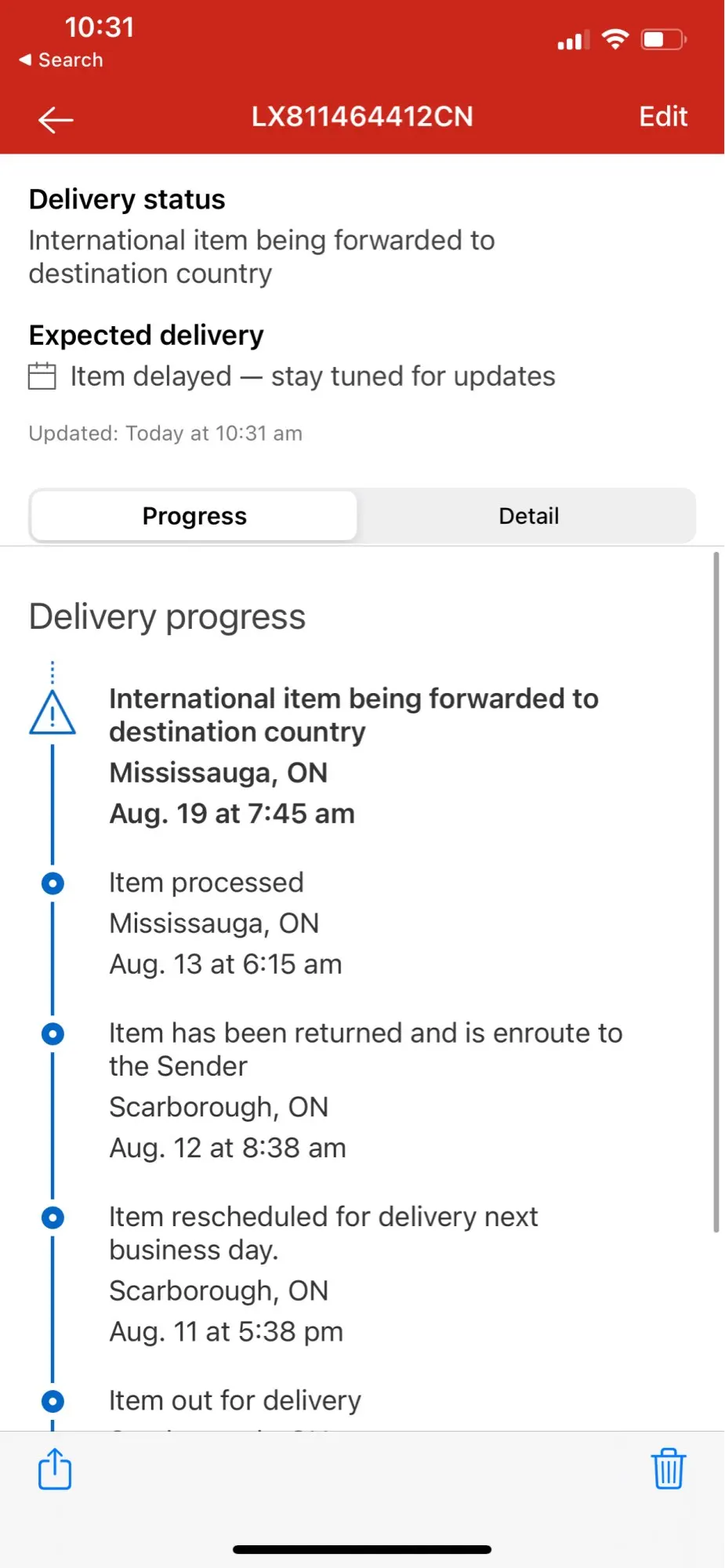Select the Item processed timeline marker

(53, 884)
